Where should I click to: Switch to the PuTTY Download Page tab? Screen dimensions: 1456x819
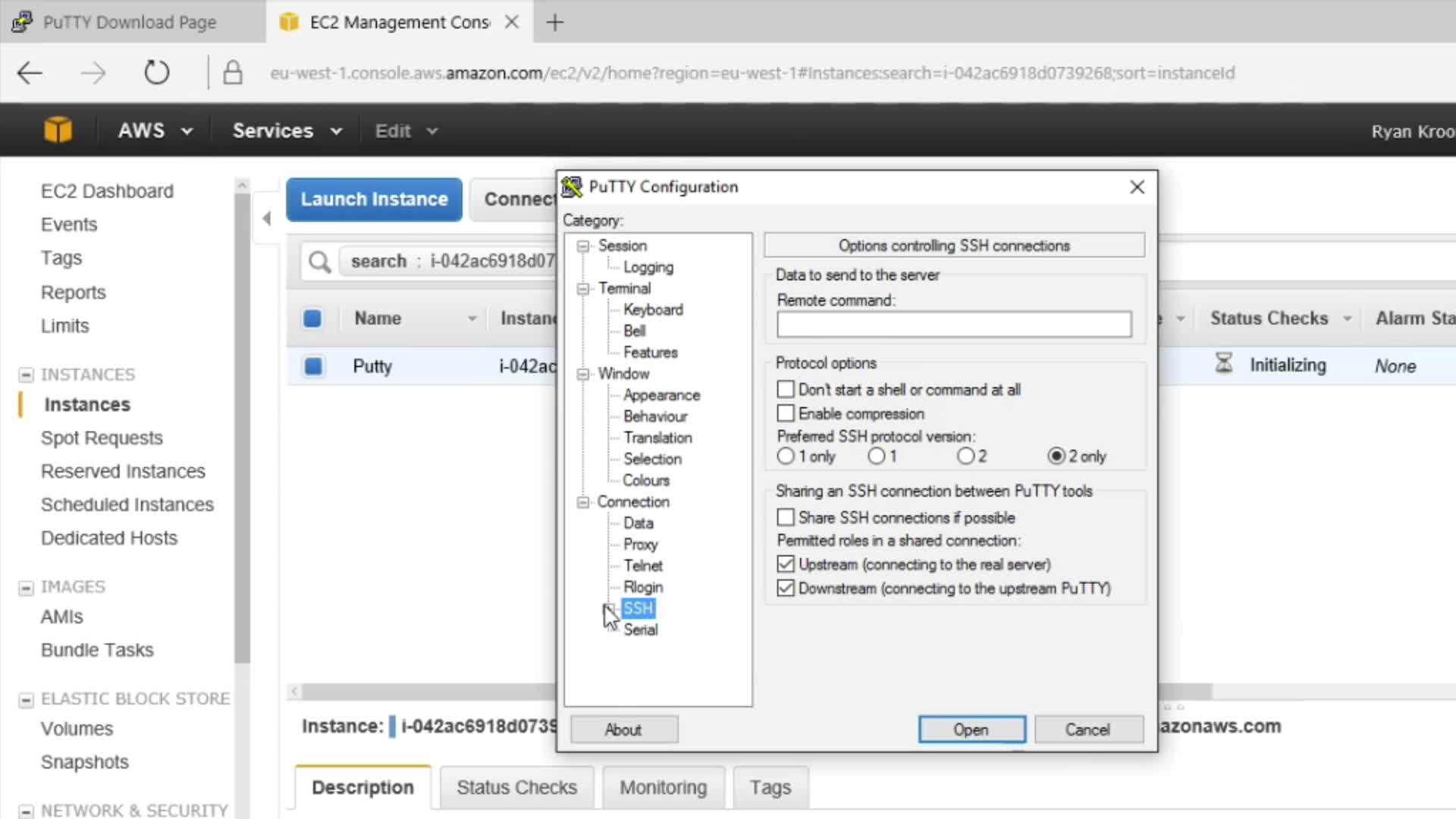129,23
